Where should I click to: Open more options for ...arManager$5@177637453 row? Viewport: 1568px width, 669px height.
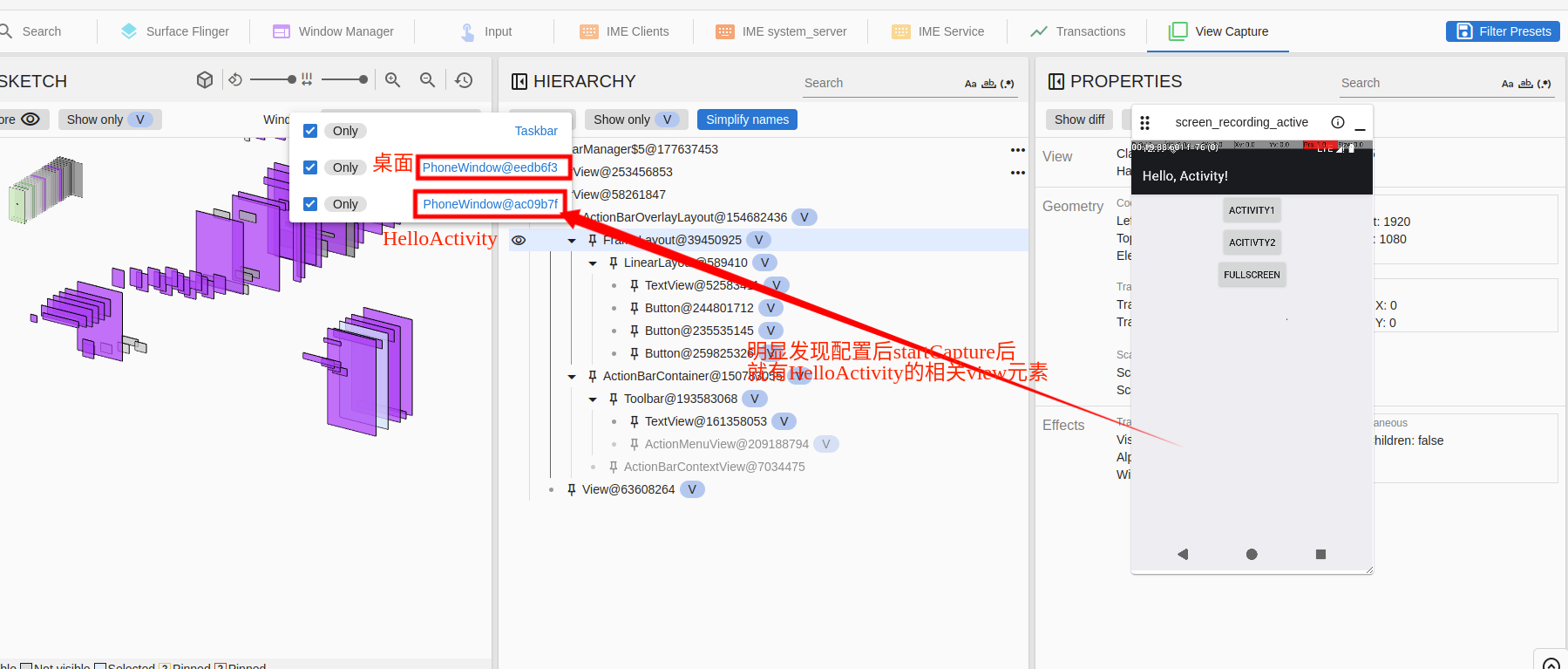tap(1017, 150)
